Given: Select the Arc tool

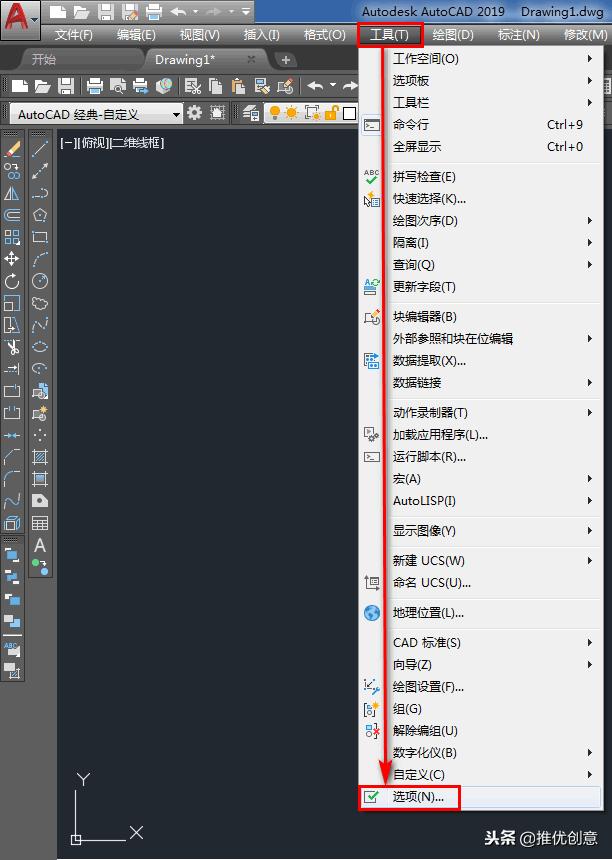Looking at the screenshot, I should click(40, 259).
